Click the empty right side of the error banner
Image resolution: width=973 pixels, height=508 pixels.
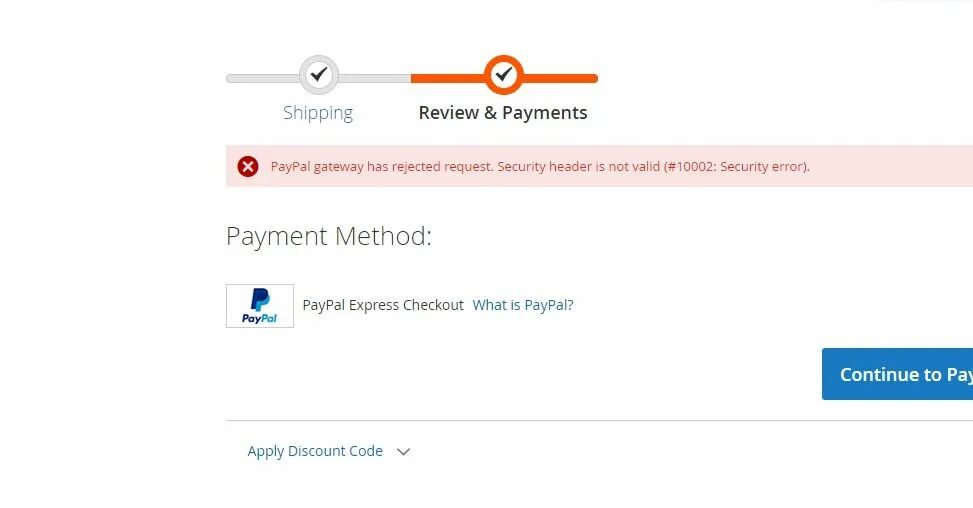(891, 166)
